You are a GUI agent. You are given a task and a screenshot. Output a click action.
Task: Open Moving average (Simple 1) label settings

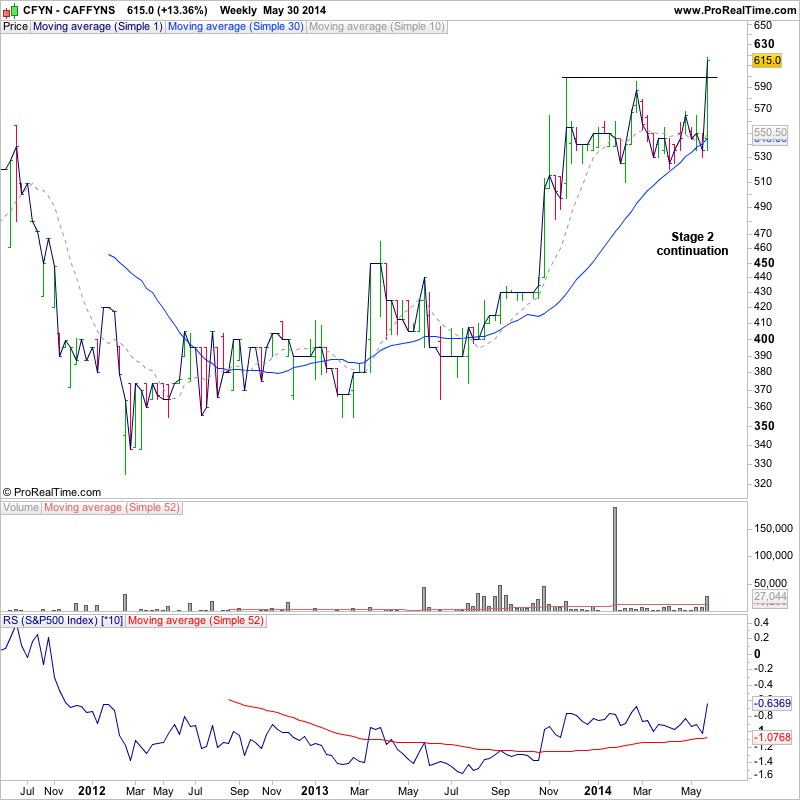98,27
